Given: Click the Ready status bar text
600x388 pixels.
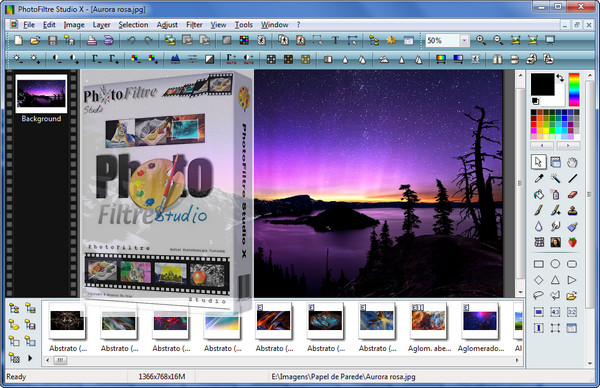Looking at the screenshot, I should pos(16,377).
